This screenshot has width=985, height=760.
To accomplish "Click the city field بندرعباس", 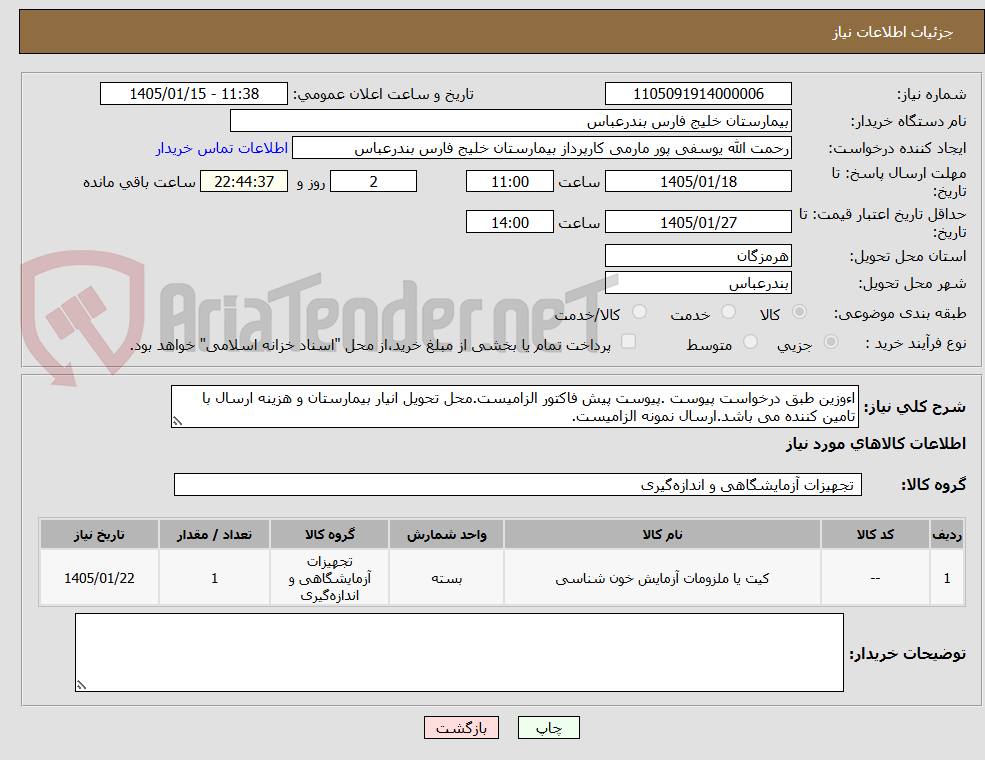I will [x=698, y=283].
